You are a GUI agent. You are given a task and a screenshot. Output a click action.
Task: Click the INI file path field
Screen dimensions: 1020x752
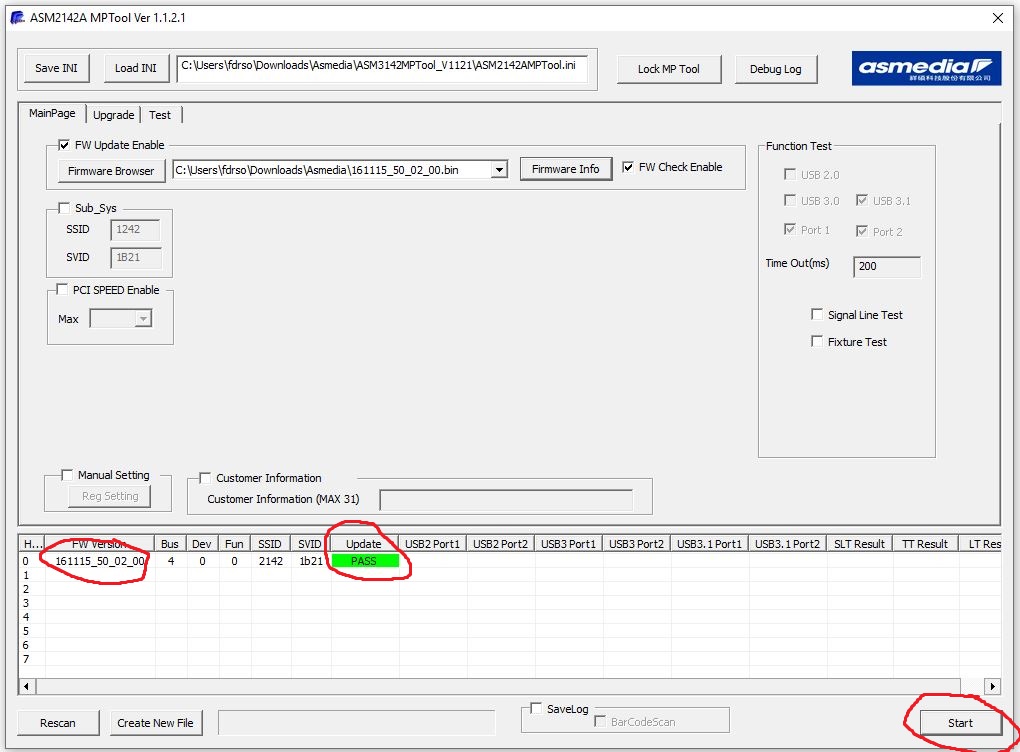pos(382,68)
